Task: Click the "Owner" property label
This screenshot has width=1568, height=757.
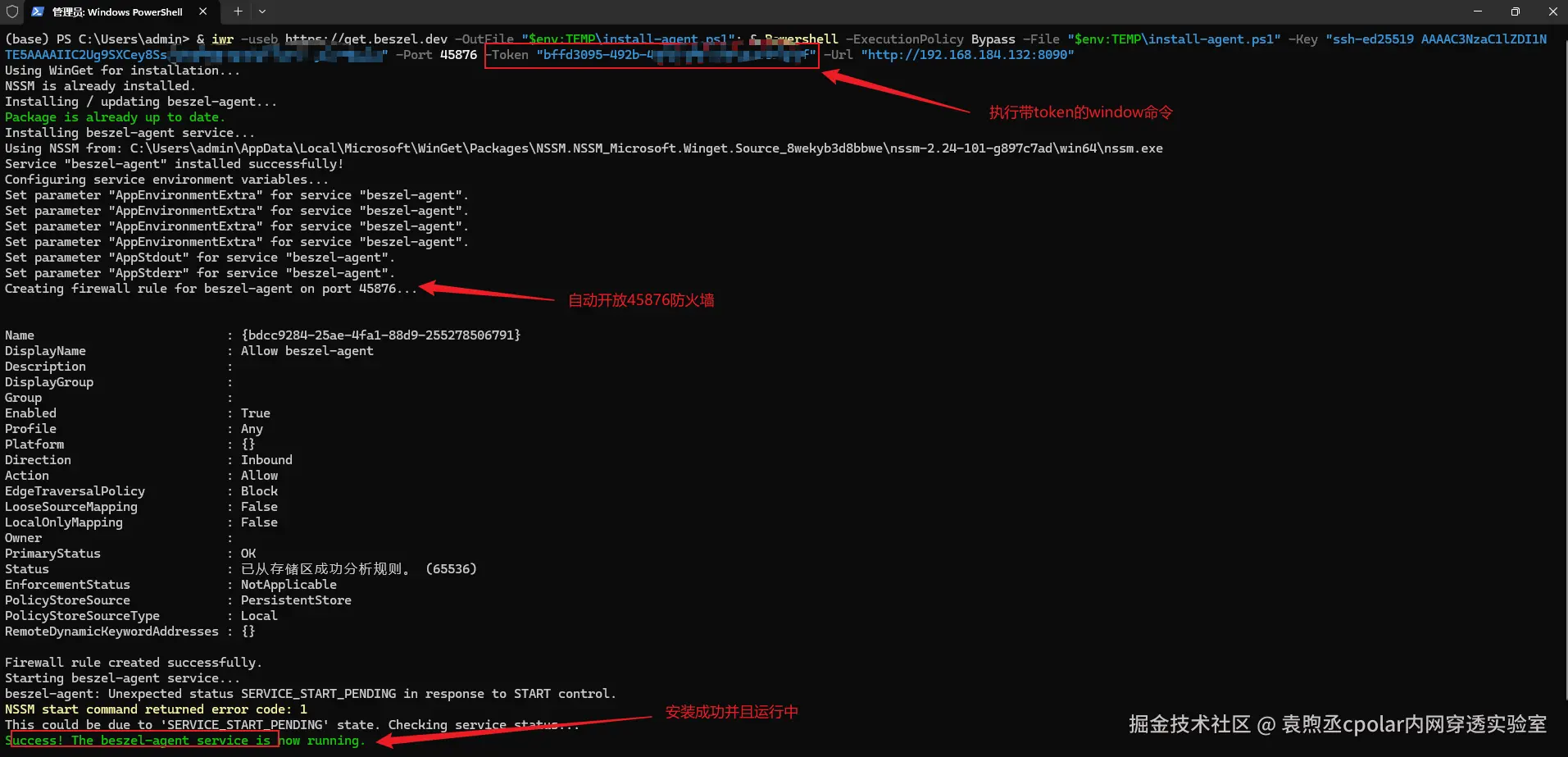Action: click(x=23, y=538)
